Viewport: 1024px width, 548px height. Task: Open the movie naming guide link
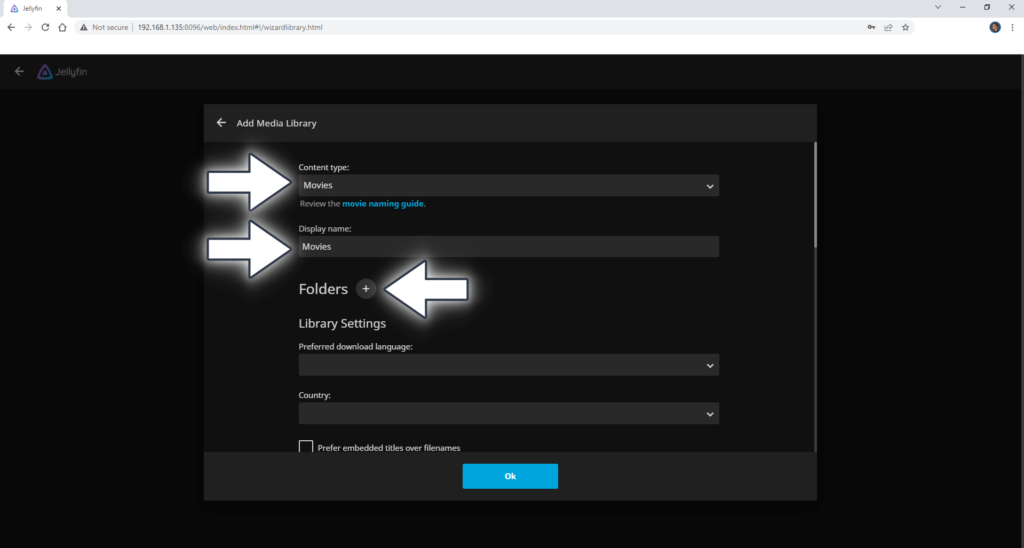tap(383, 204)
